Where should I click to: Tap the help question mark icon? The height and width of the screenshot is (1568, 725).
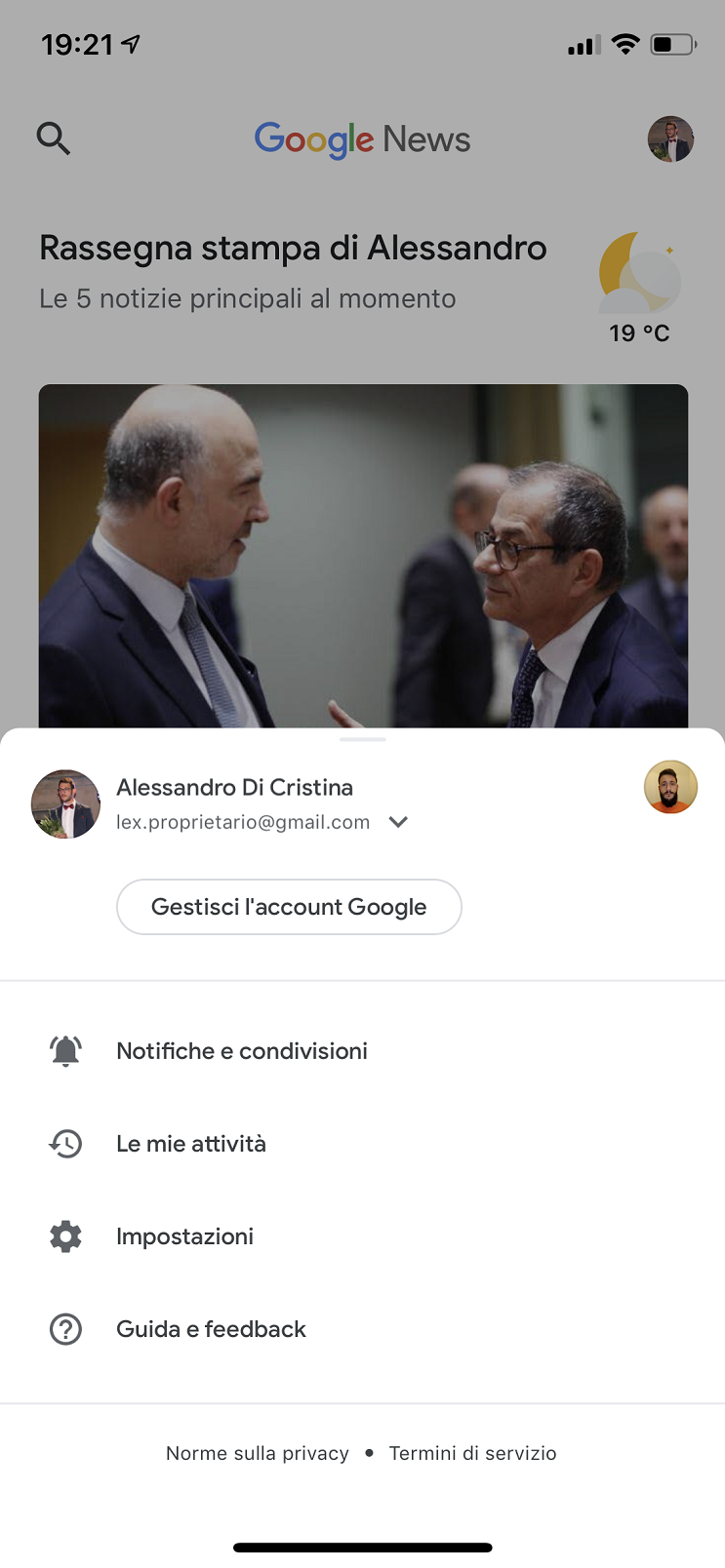point(65,1329)
